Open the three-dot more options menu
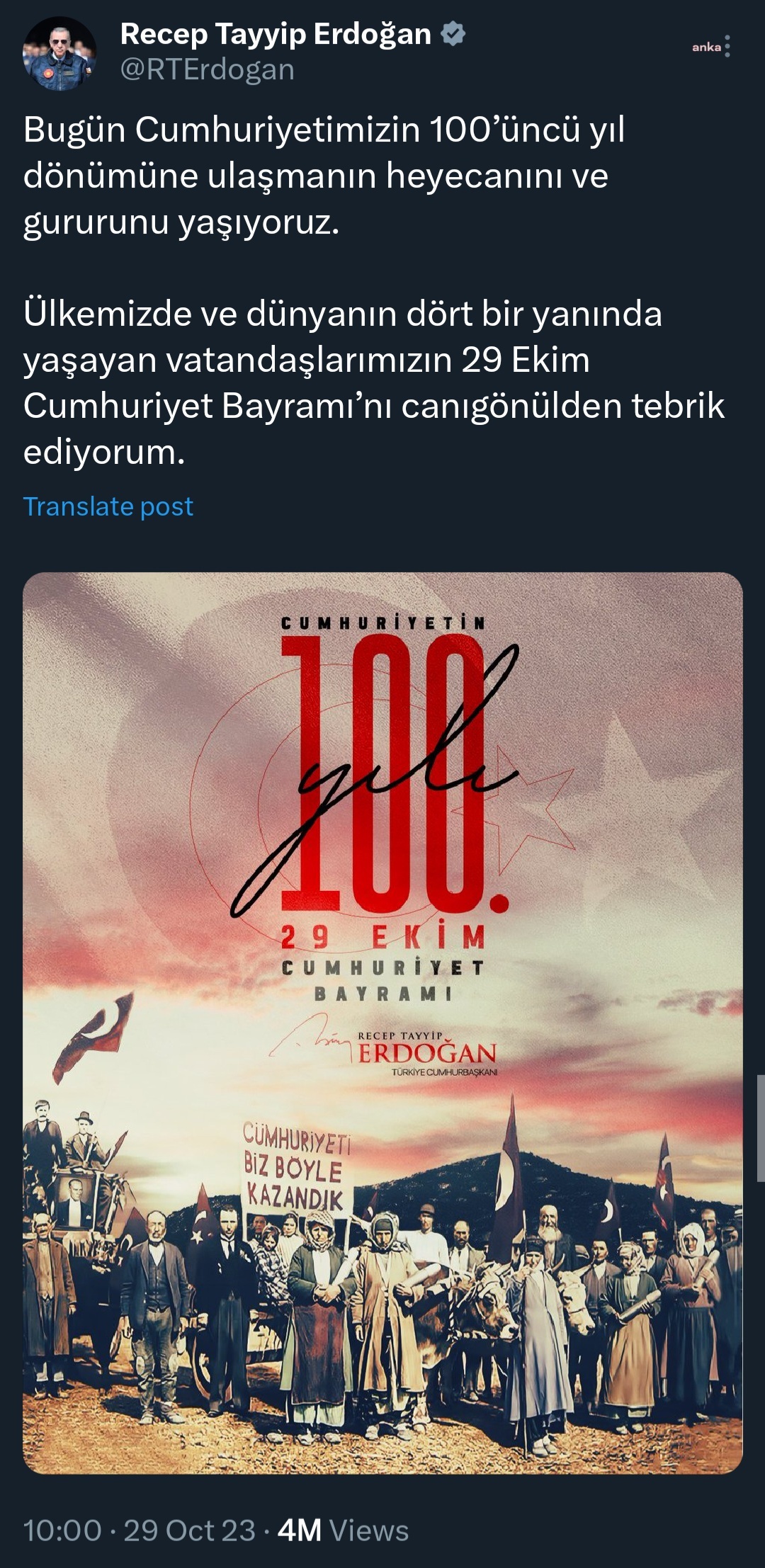765x1568 pixels. (x=727, y=47)
